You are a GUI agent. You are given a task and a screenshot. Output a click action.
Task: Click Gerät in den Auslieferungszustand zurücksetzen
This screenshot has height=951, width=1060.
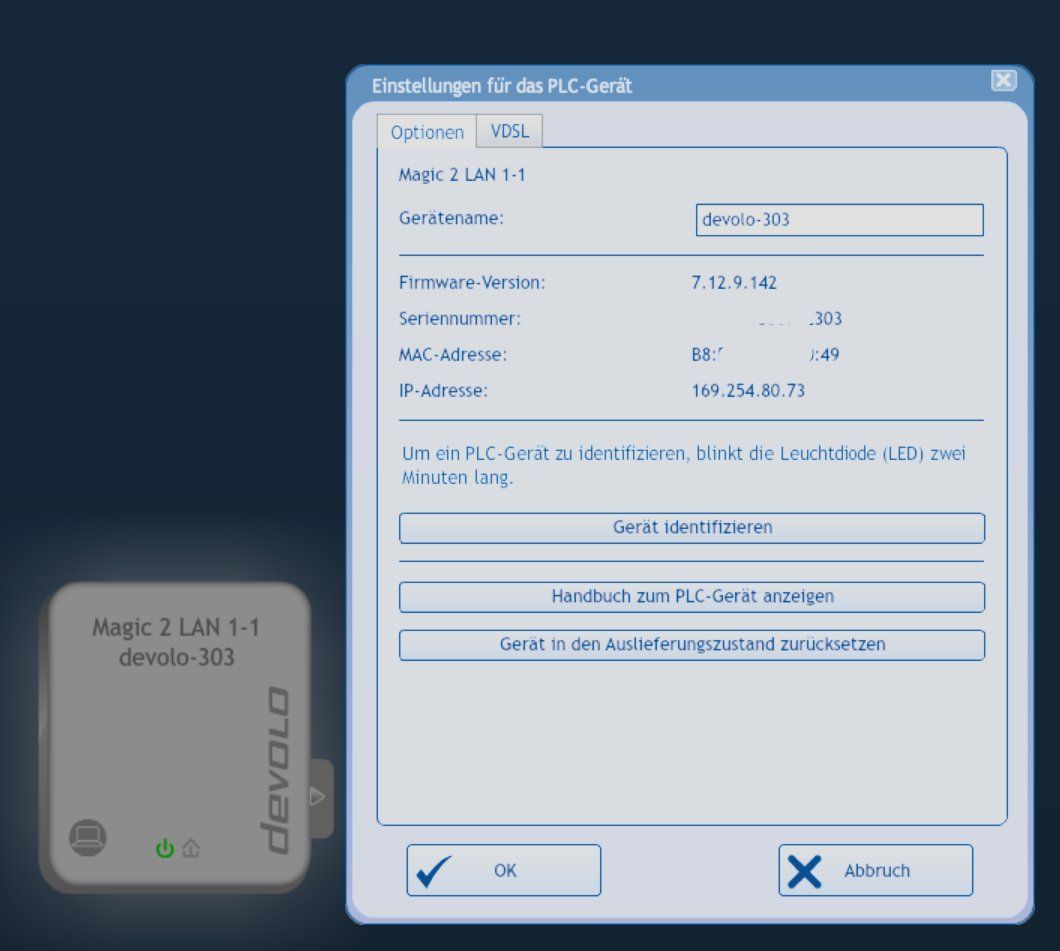[692, 645]
